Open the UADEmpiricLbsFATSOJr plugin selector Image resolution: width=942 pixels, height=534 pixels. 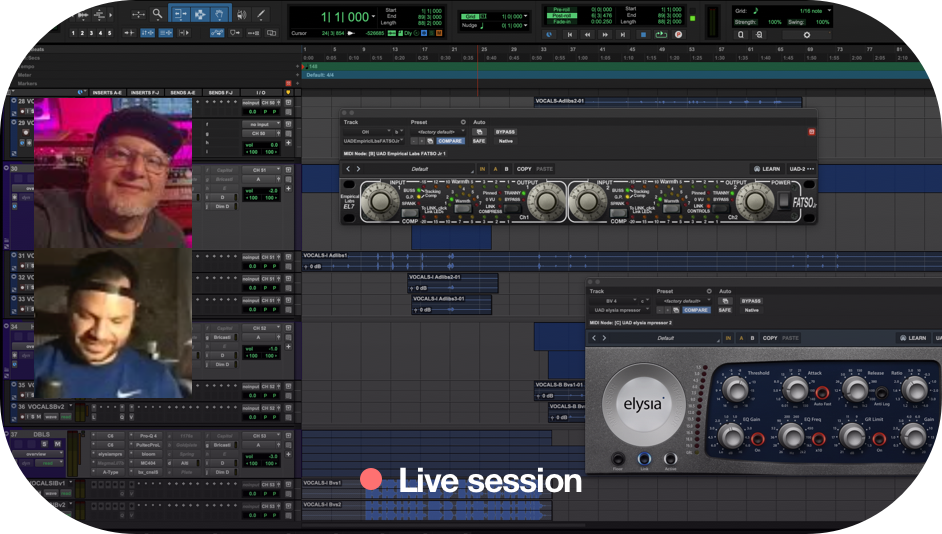coord(372,141)
